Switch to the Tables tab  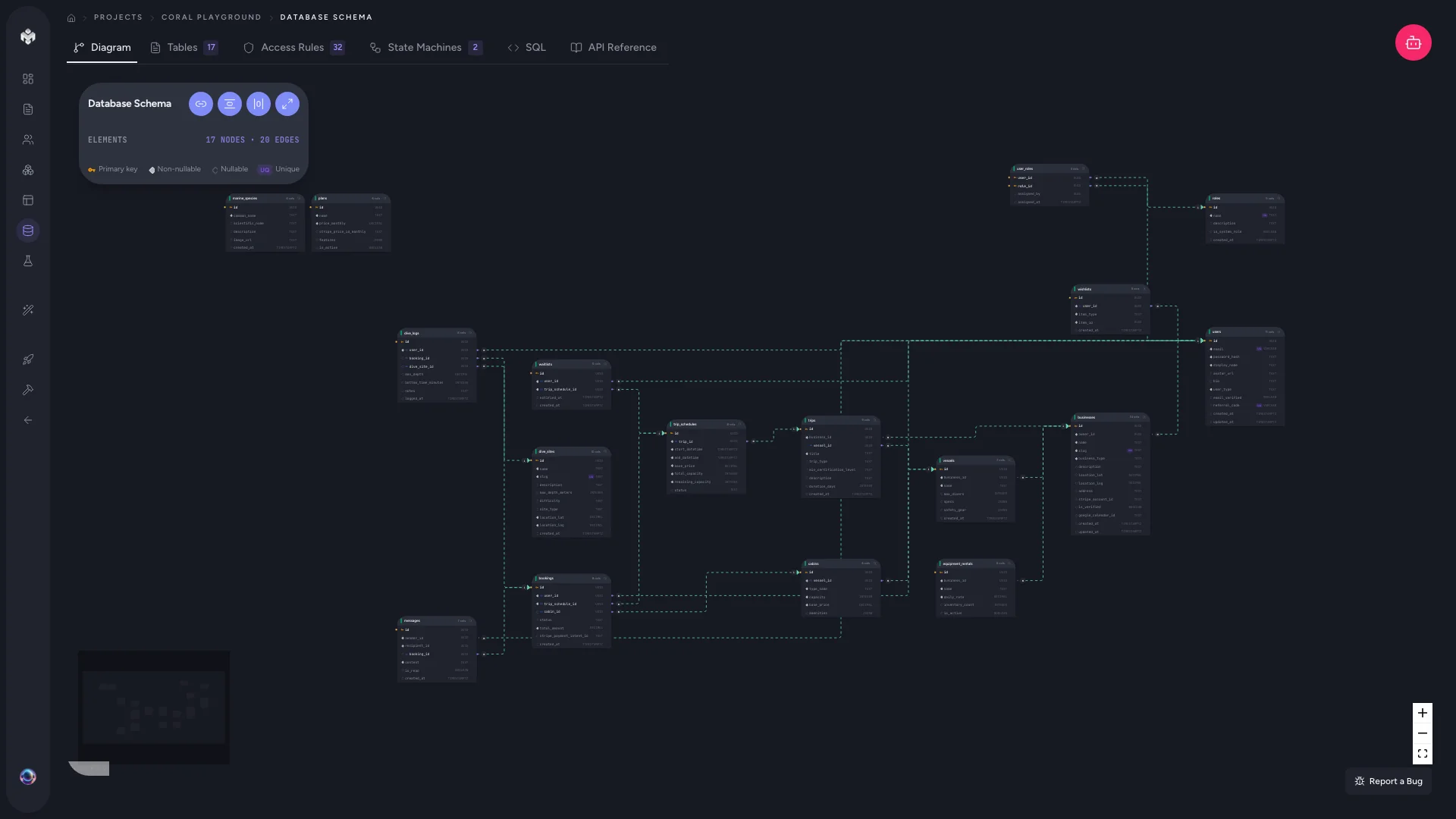tap(184, 47)
